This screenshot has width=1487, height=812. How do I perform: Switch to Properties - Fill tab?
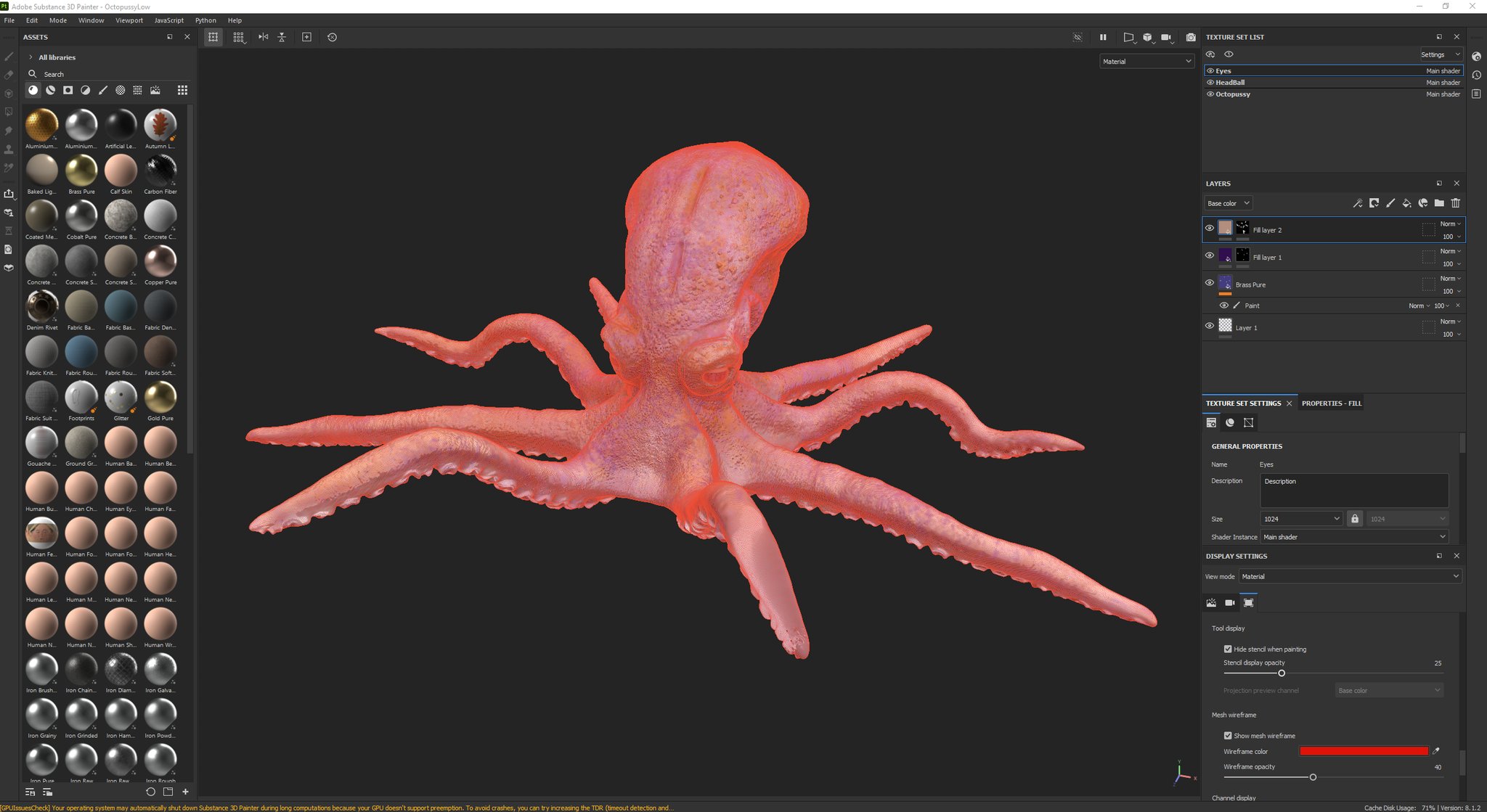[x=1332, y=403]
